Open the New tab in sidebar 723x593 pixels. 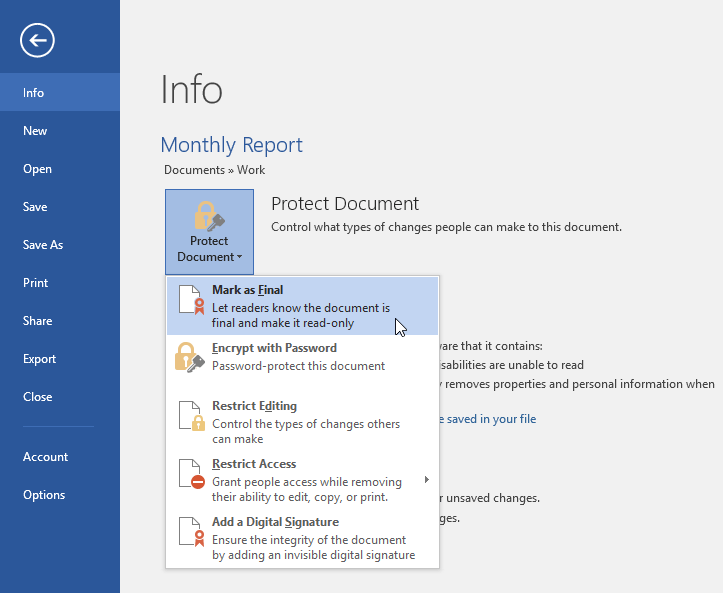point(35,131)
